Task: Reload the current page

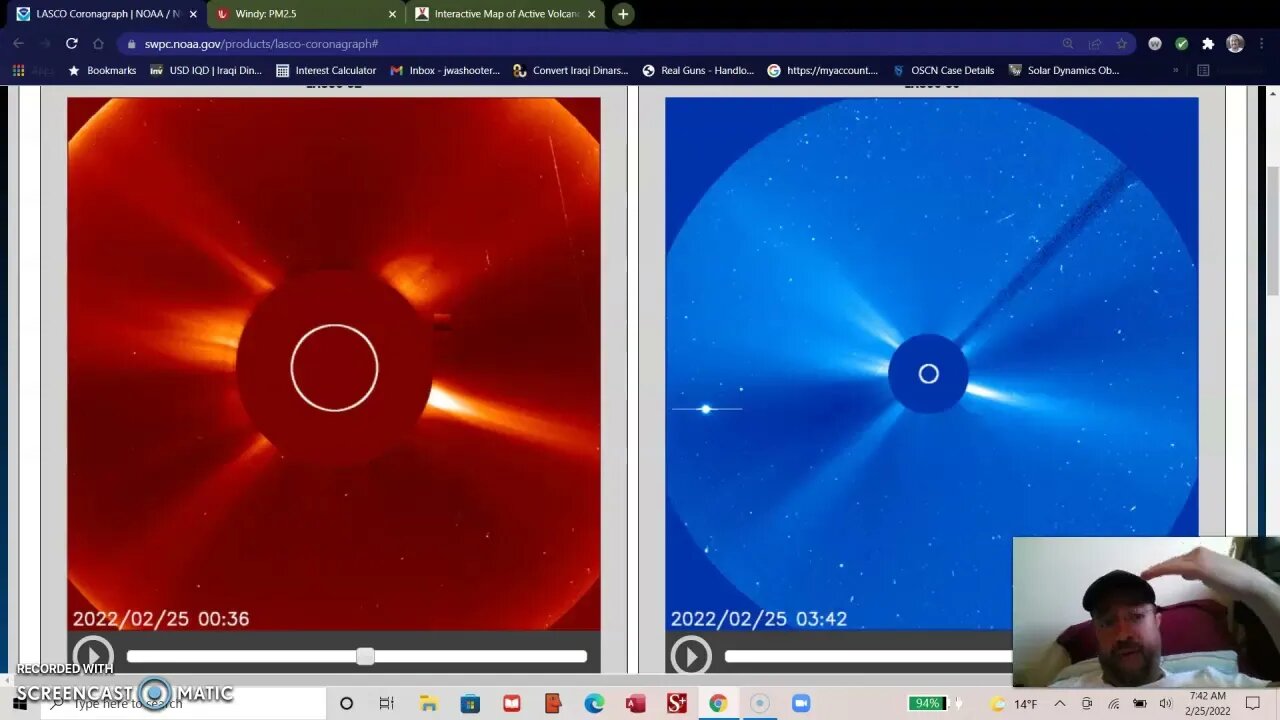Action: (71, 44)
